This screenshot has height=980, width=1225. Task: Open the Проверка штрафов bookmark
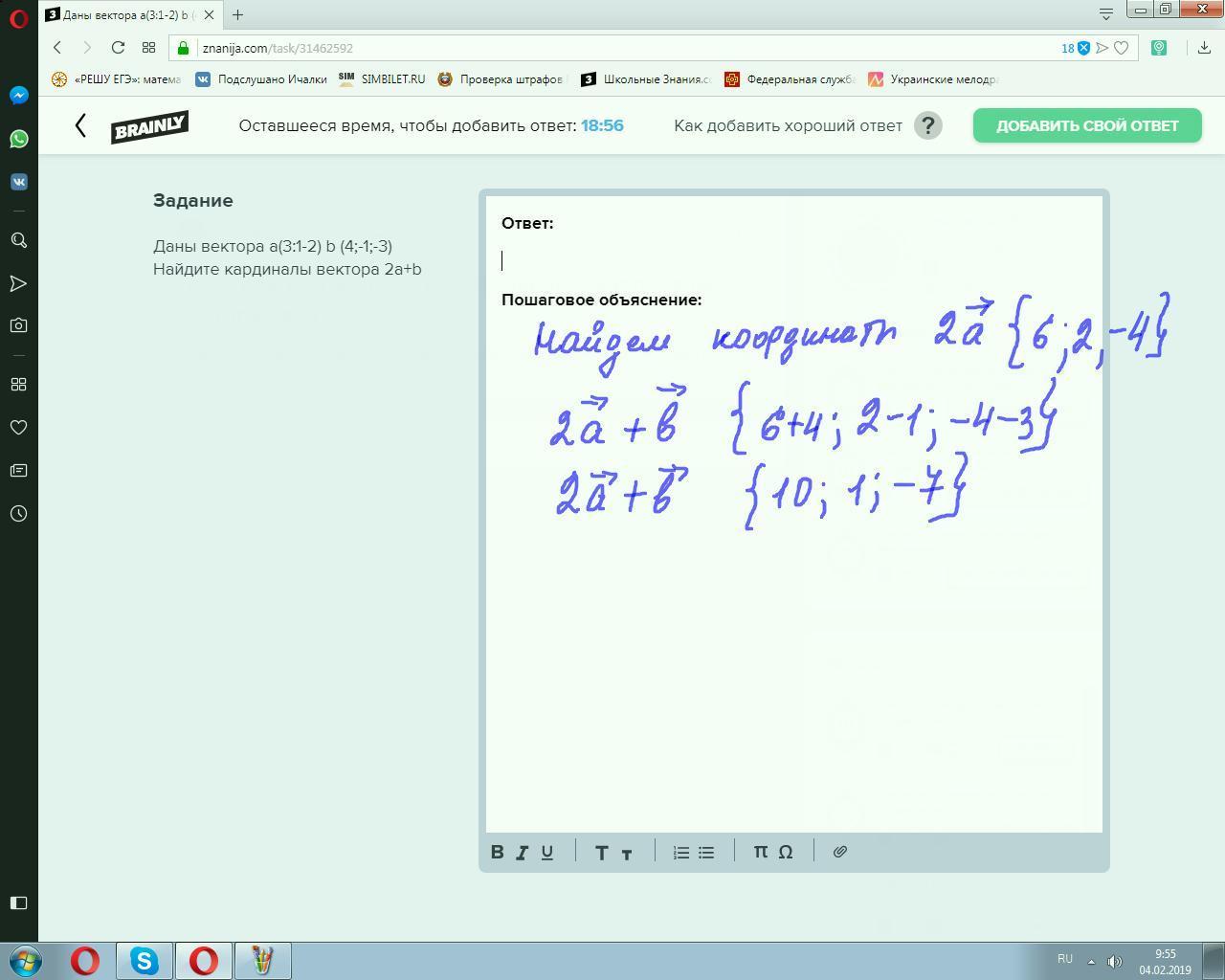tap(501, 79)
